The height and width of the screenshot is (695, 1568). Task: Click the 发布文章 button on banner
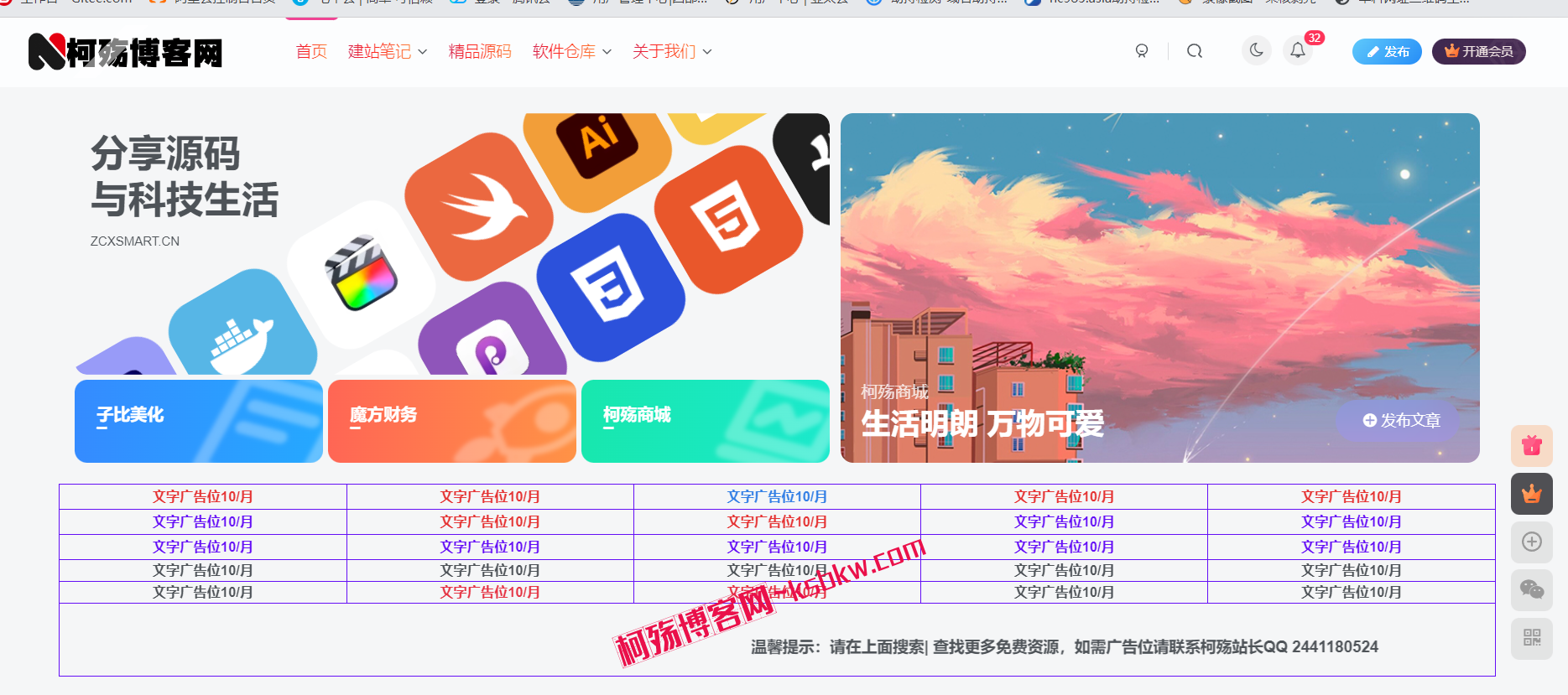1401,420
